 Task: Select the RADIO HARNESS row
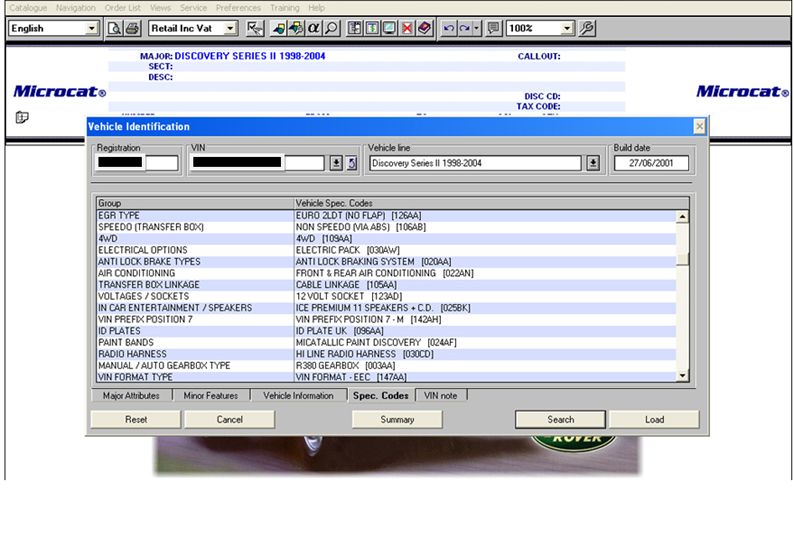coord(386,354)
